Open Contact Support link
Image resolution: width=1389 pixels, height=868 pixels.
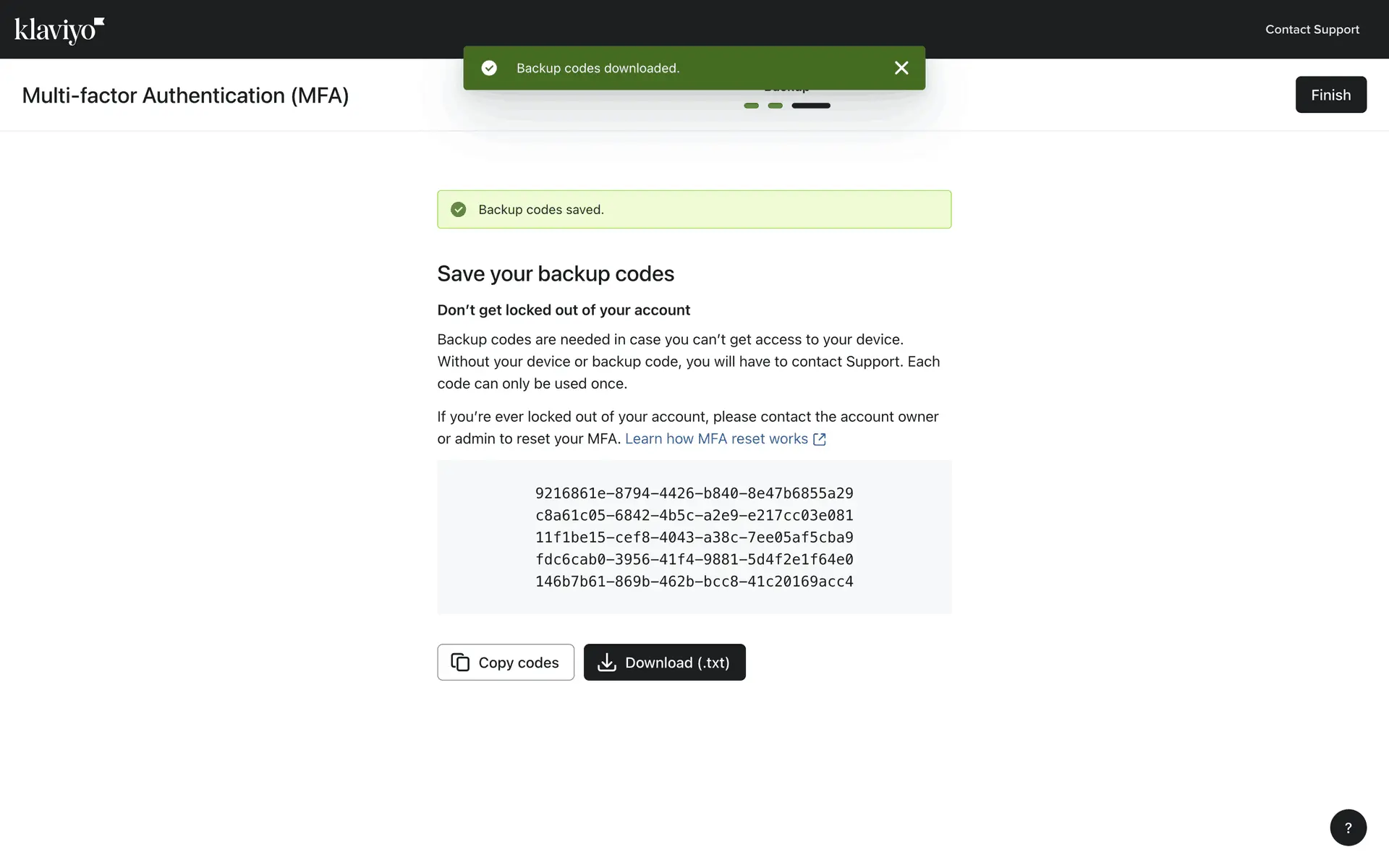click(1312, 30)
